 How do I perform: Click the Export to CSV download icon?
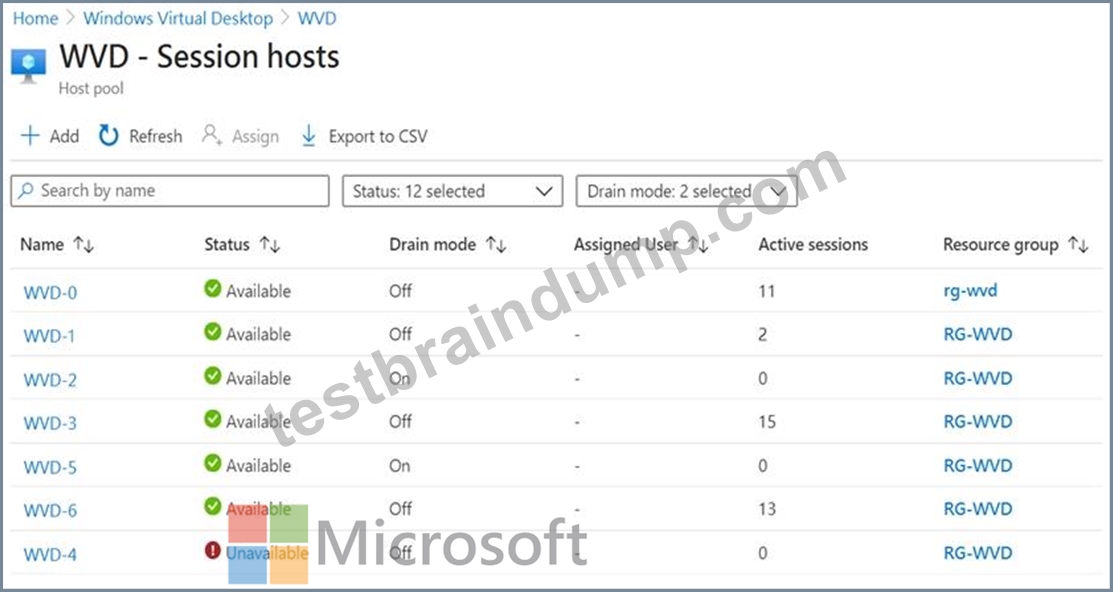(309, 136)
